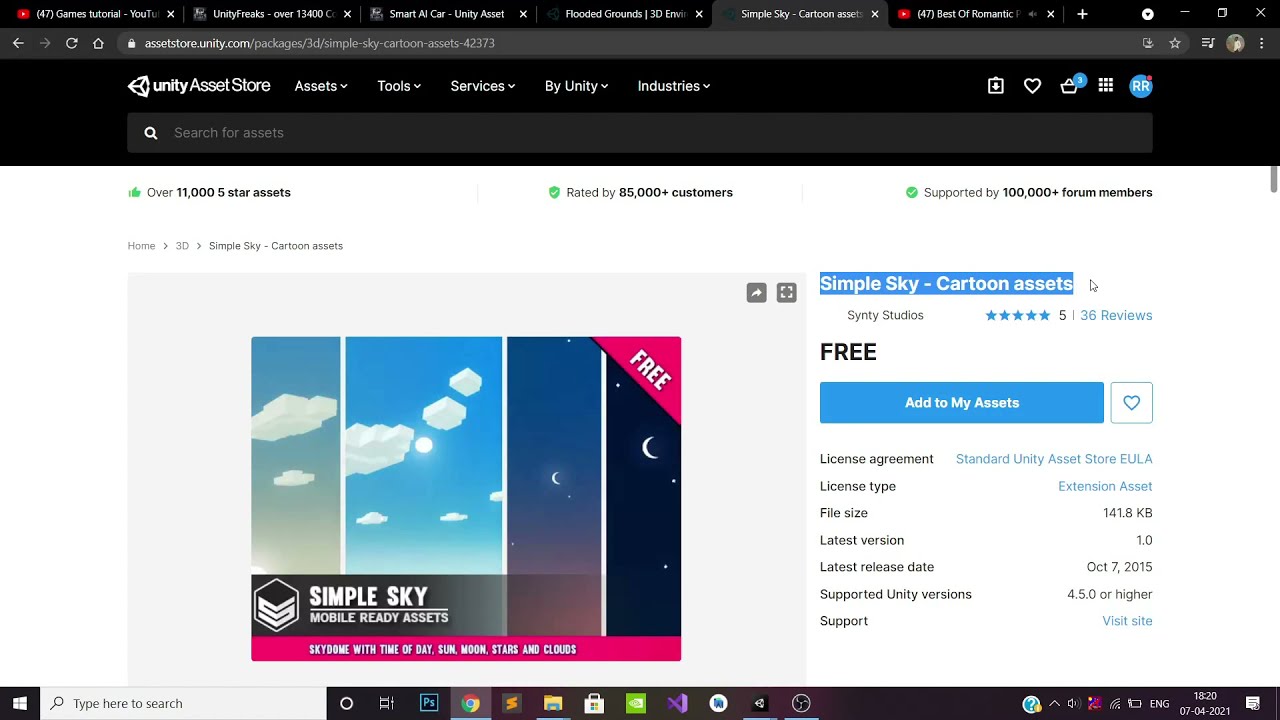Open media controls icon in Chrome toolbar
Viewport: 1280px width, 720px height.
(x=1208, y=43)
